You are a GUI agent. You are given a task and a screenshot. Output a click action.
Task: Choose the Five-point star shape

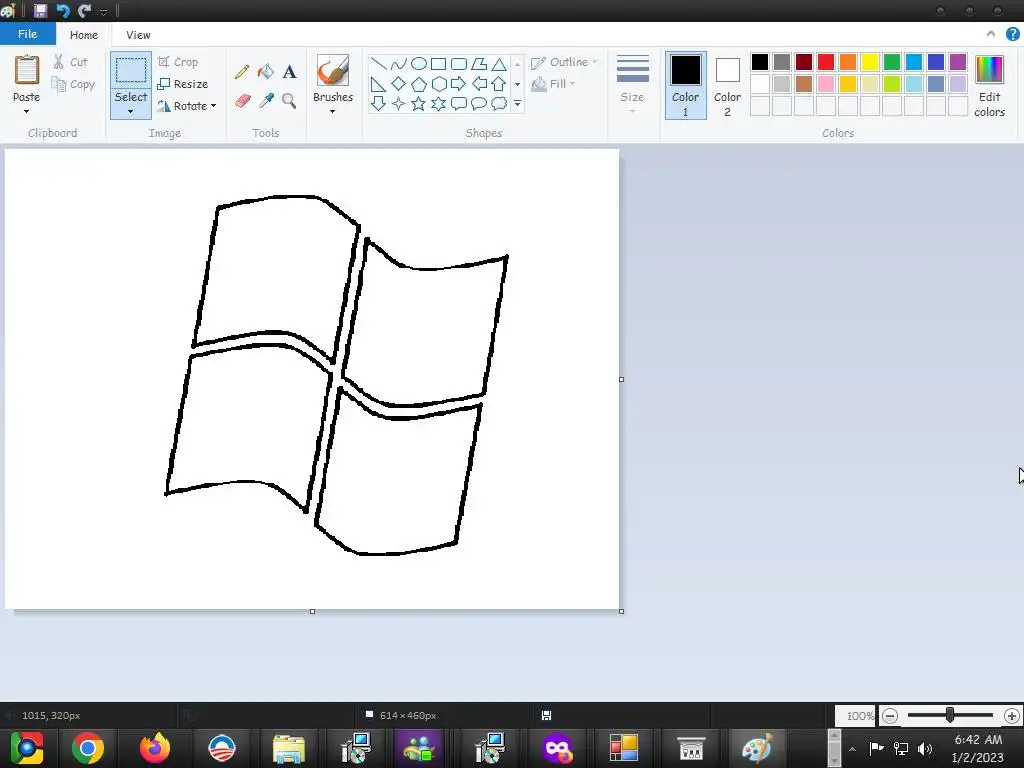(419, 104)
